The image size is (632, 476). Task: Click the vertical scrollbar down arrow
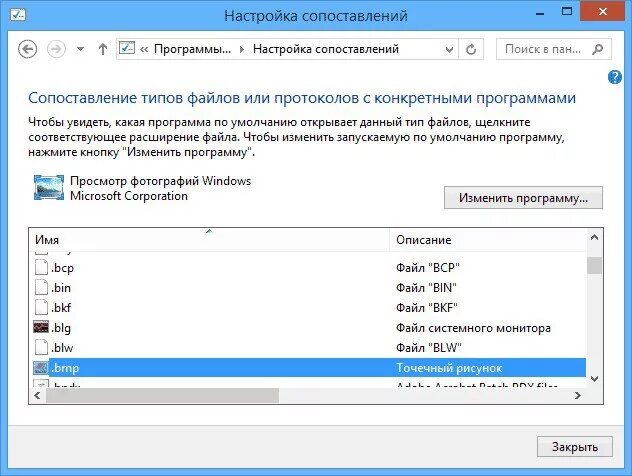coord(594,379)
